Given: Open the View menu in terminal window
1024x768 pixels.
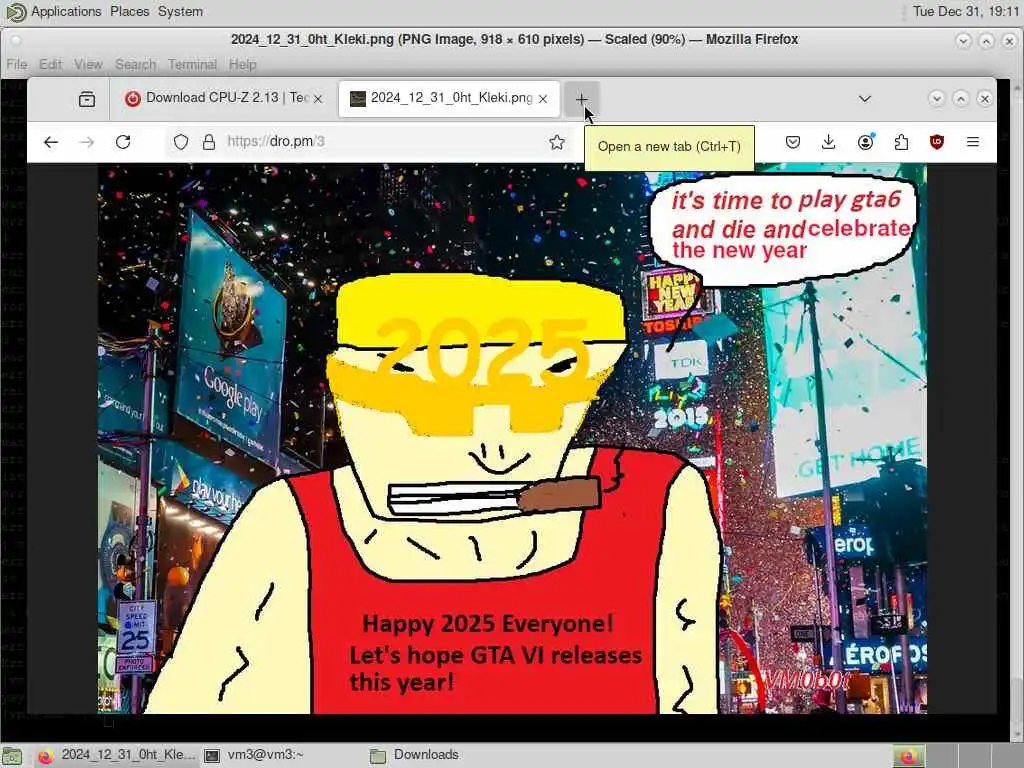Looking at the screenshot, I should pyautogui.click(x=88, y=65).
